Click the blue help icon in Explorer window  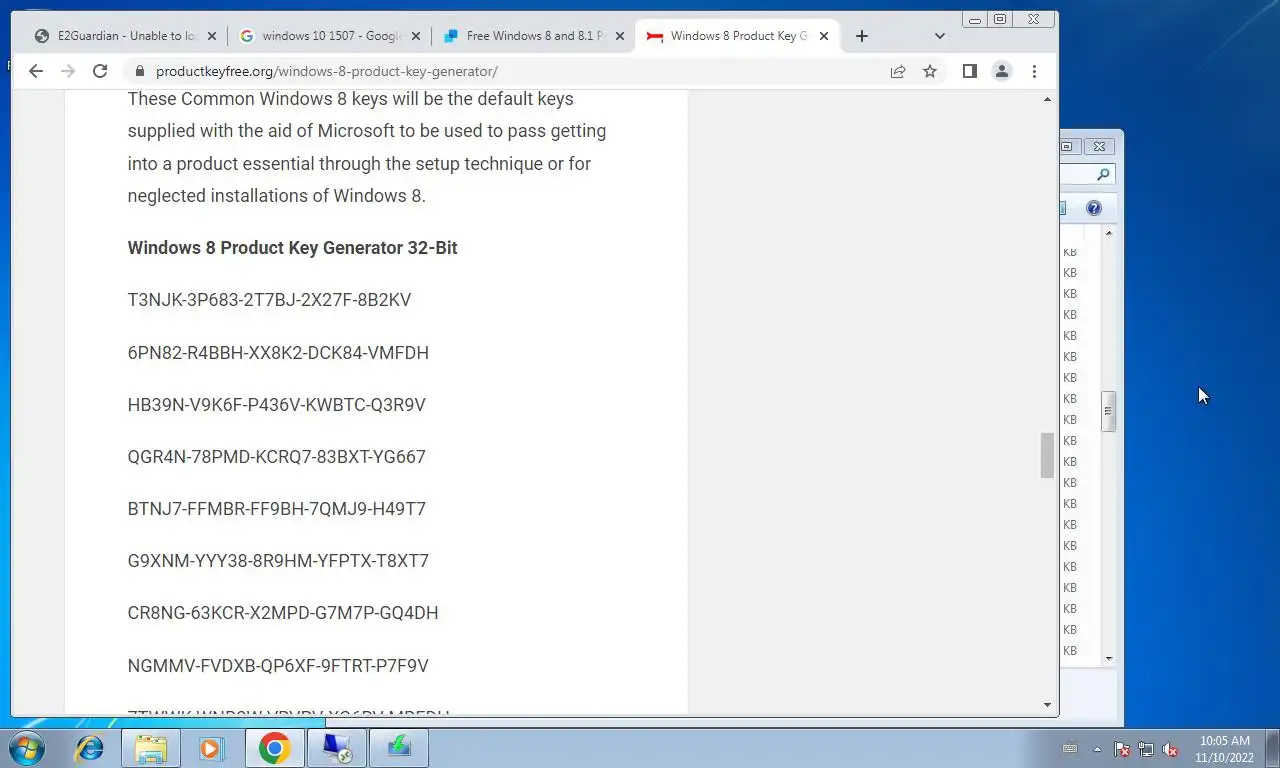coord(1094,208)
